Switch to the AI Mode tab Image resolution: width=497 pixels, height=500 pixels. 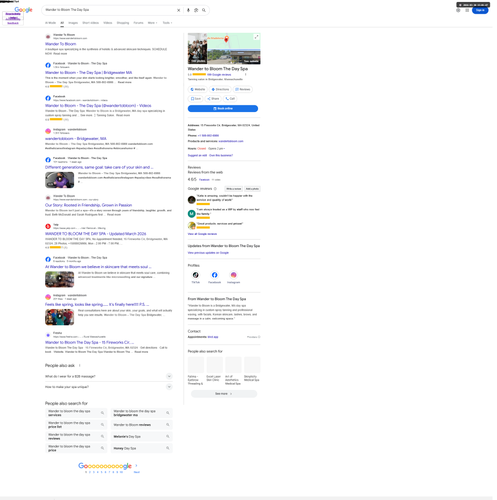(x=50, y=23)
